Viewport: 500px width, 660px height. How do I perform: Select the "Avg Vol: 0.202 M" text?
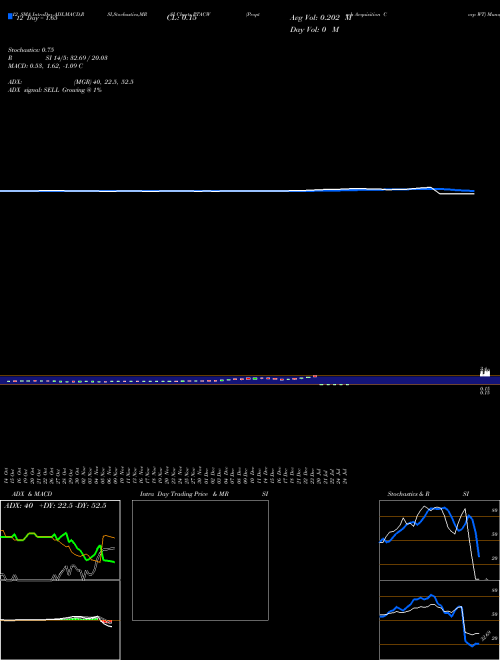[x=321, y=18]
